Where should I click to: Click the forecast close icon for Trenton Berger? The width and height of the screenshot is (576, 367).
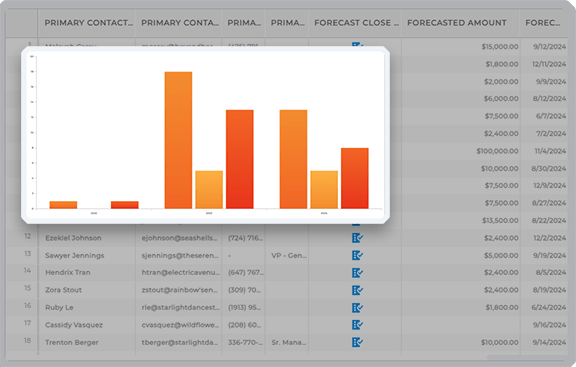[x=357, y=342]
